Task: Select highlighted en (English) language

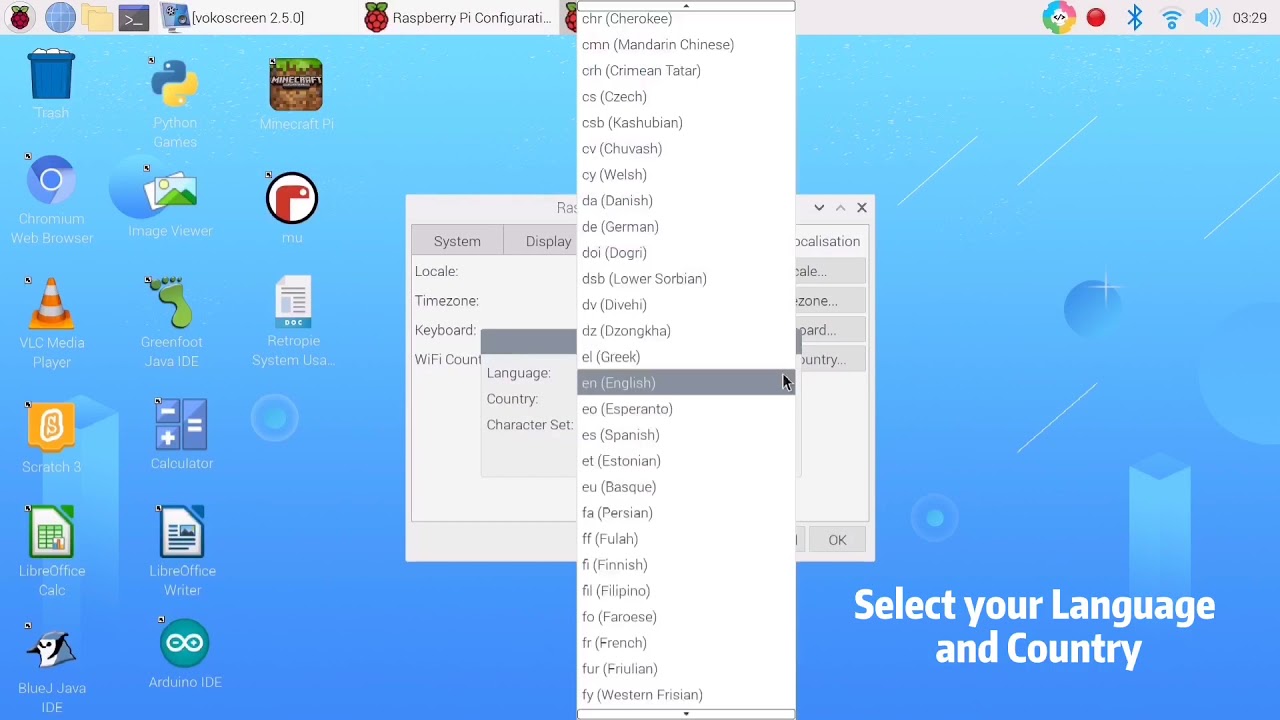Action: tap(686, 382)
